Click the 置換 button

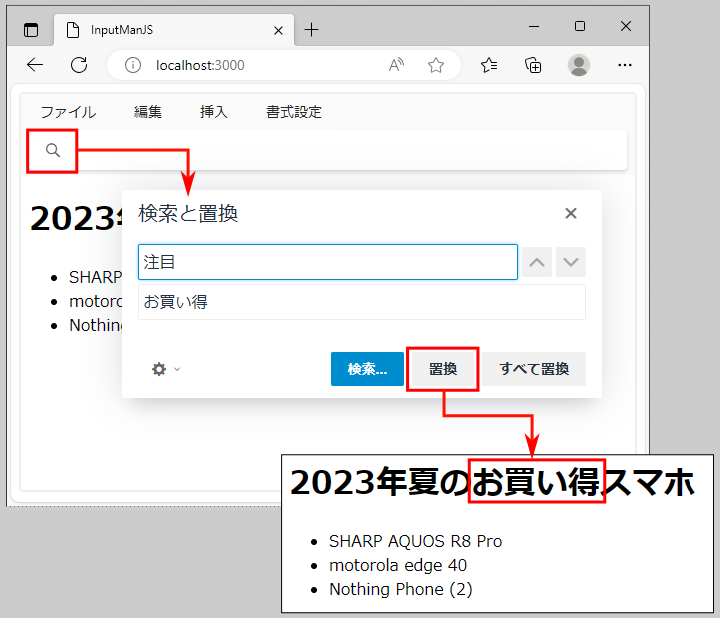click(443, 369)
